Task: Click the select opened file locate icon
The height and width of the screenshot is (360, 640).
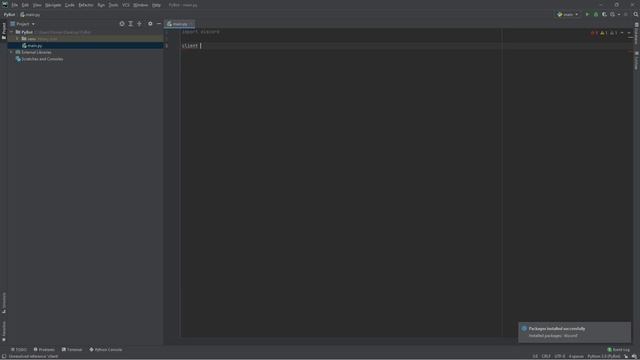Action: click(x=122, y=24)
